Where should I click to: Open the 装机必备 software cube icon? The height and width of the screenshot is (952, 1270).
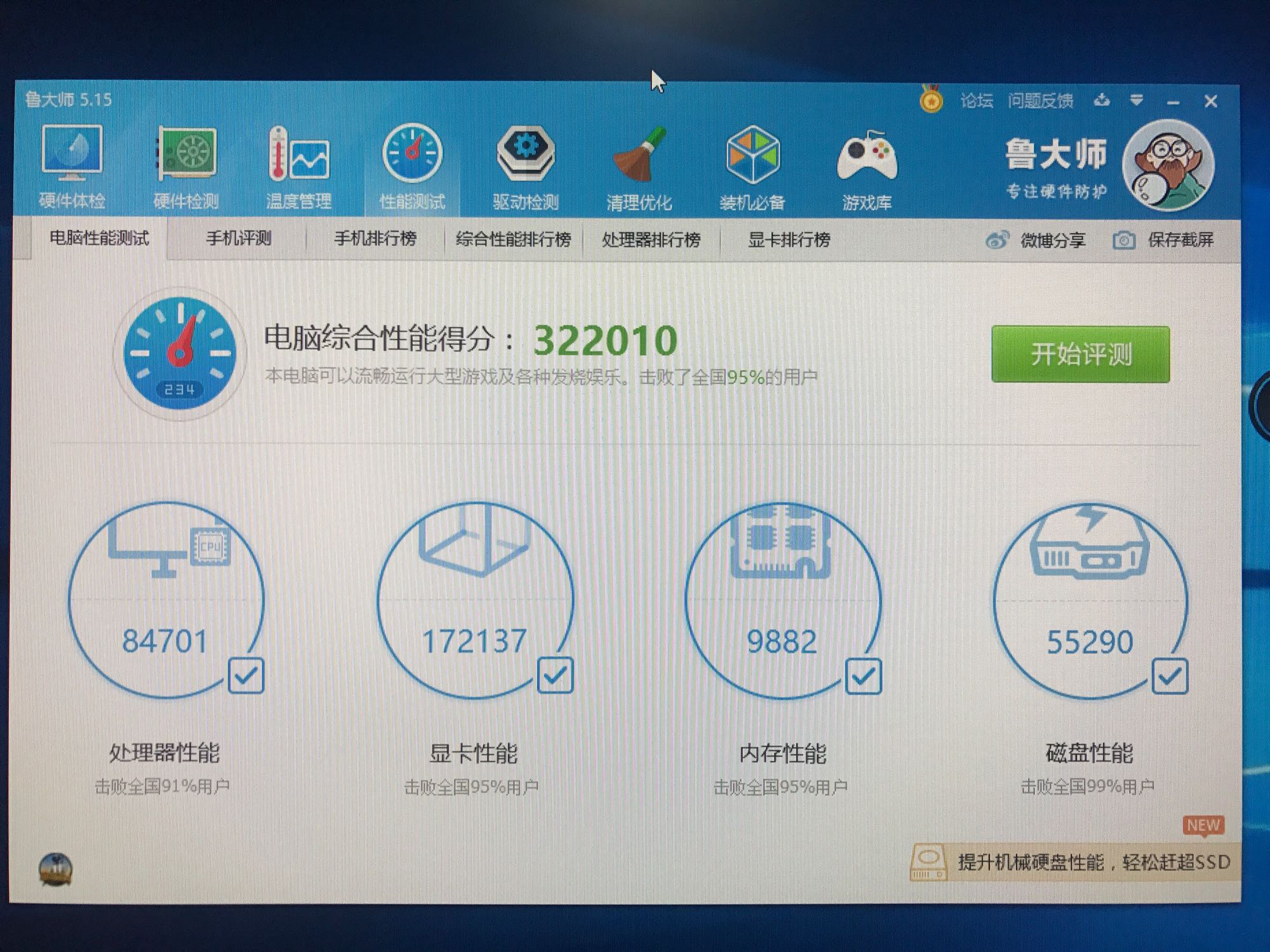[x=752, y=155]
